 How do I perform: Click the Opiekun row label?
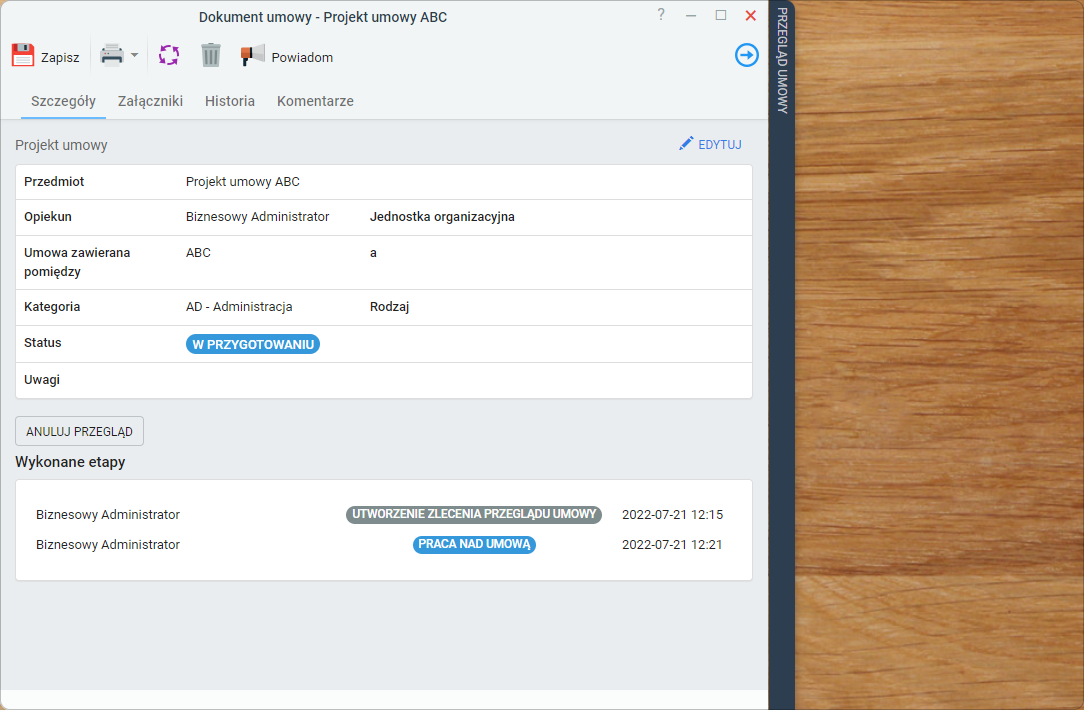48,216
